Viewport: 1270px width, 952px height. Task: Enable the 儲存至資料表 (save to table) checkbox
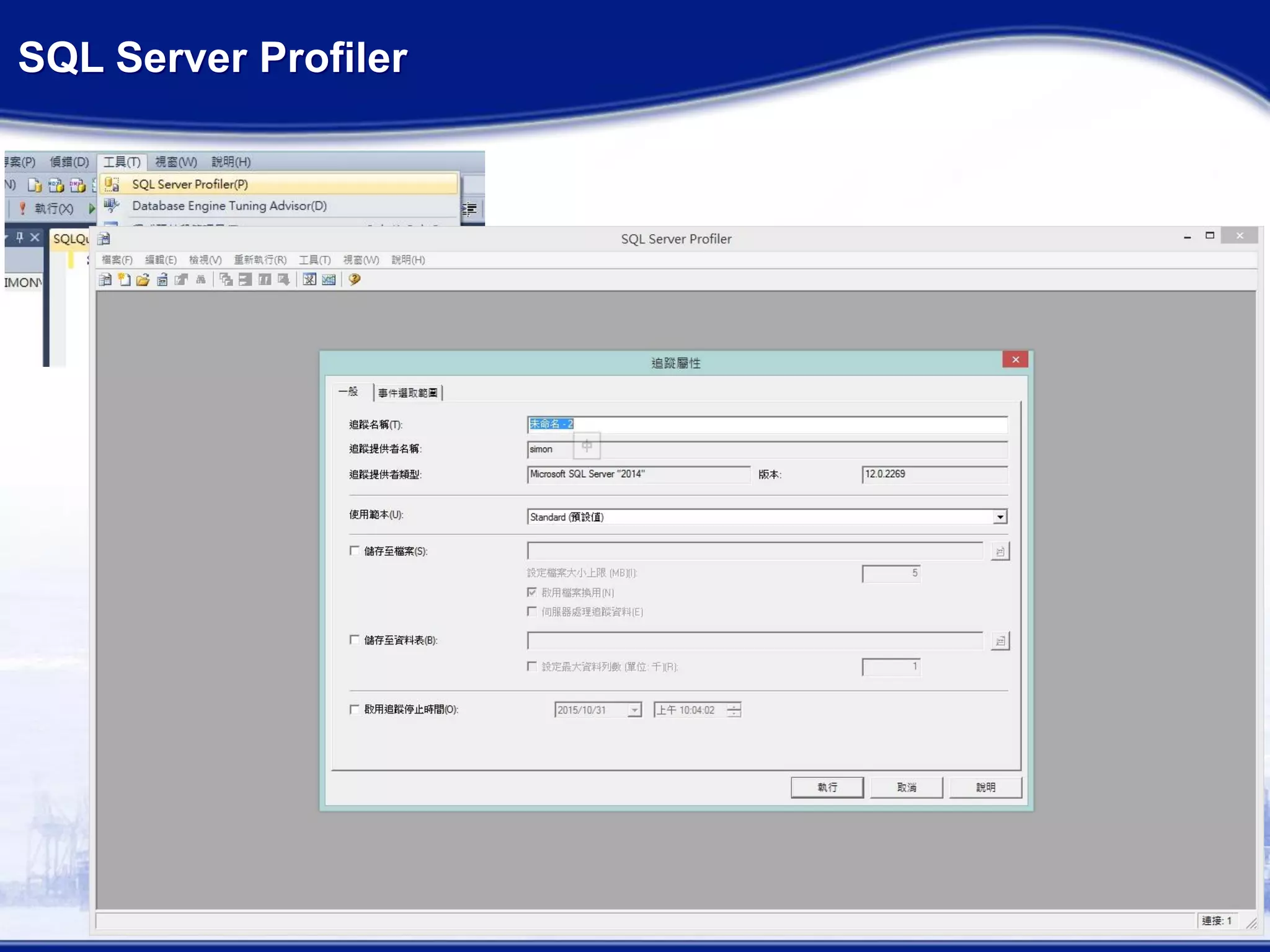(354, 640)
